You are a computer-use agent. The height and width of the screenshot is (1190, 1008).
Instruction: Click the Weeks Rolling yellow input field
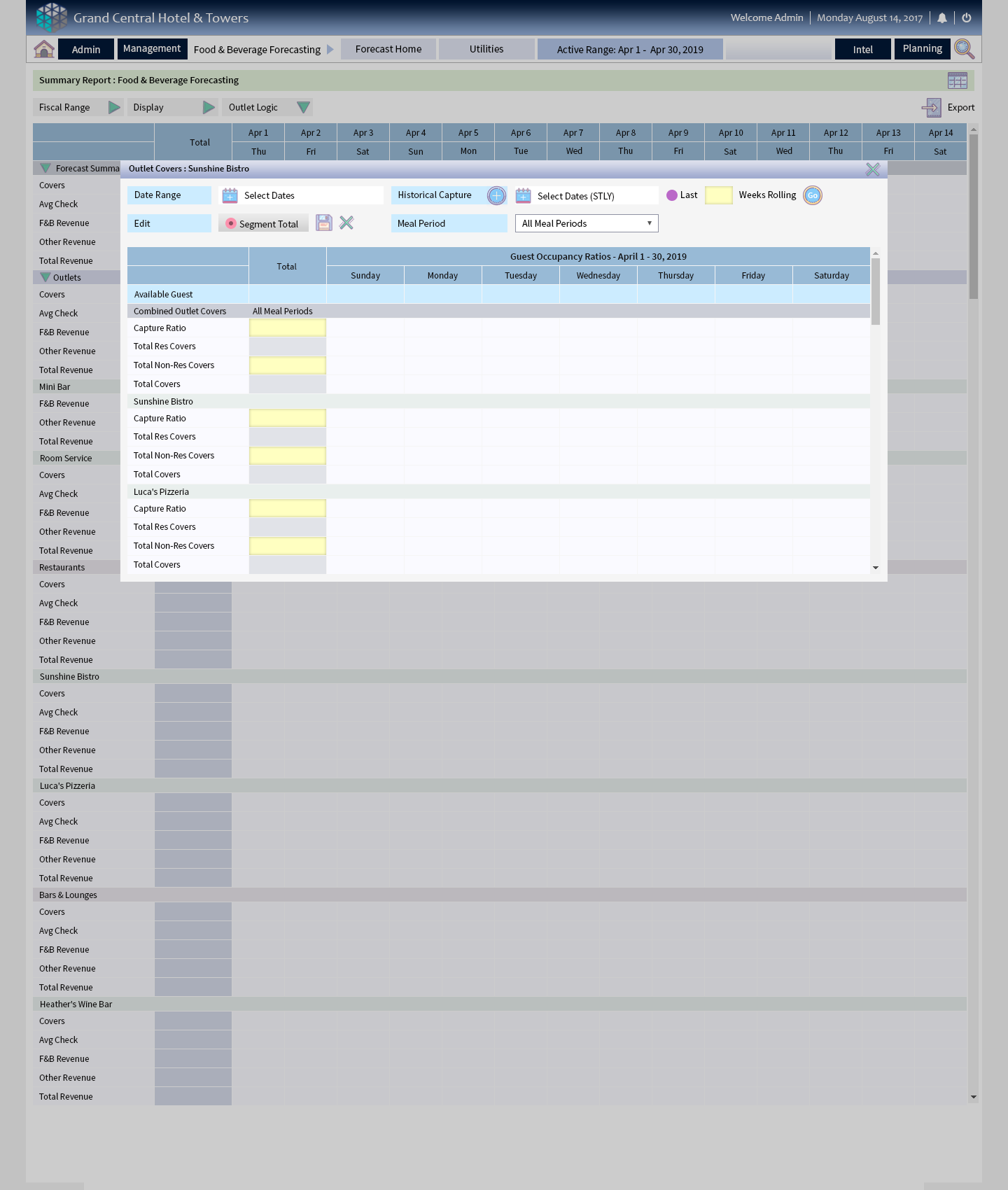click(x=718, y=196)
